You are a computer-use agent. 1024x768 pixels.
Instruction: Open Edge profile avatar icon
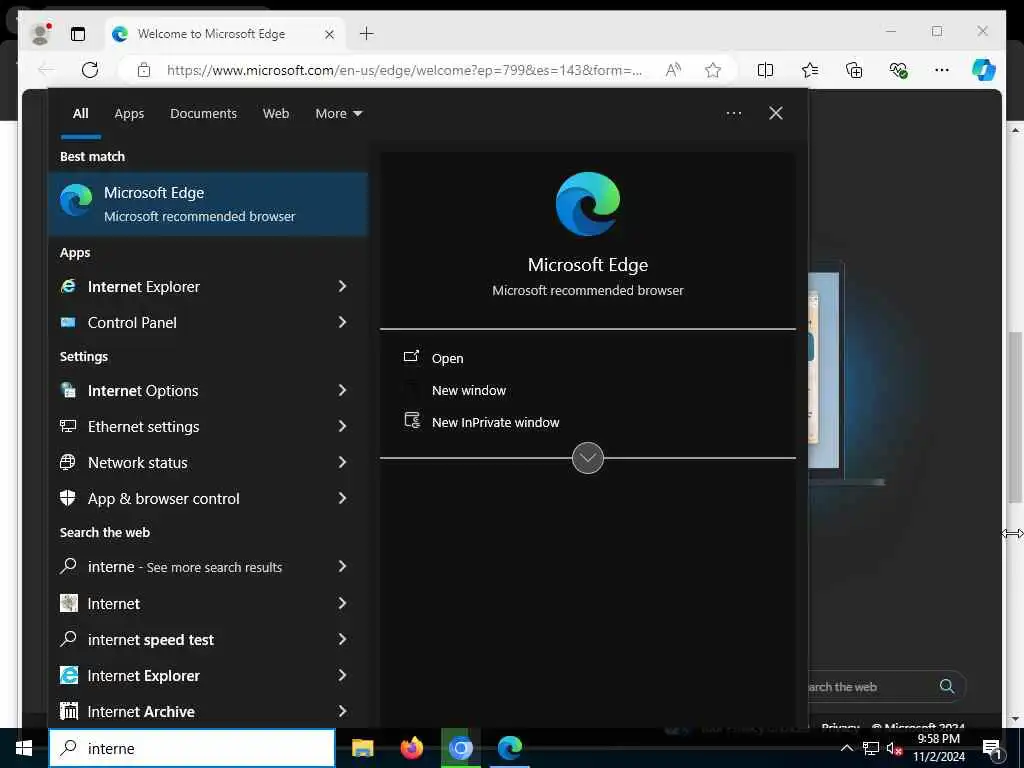tap(40, 34)
